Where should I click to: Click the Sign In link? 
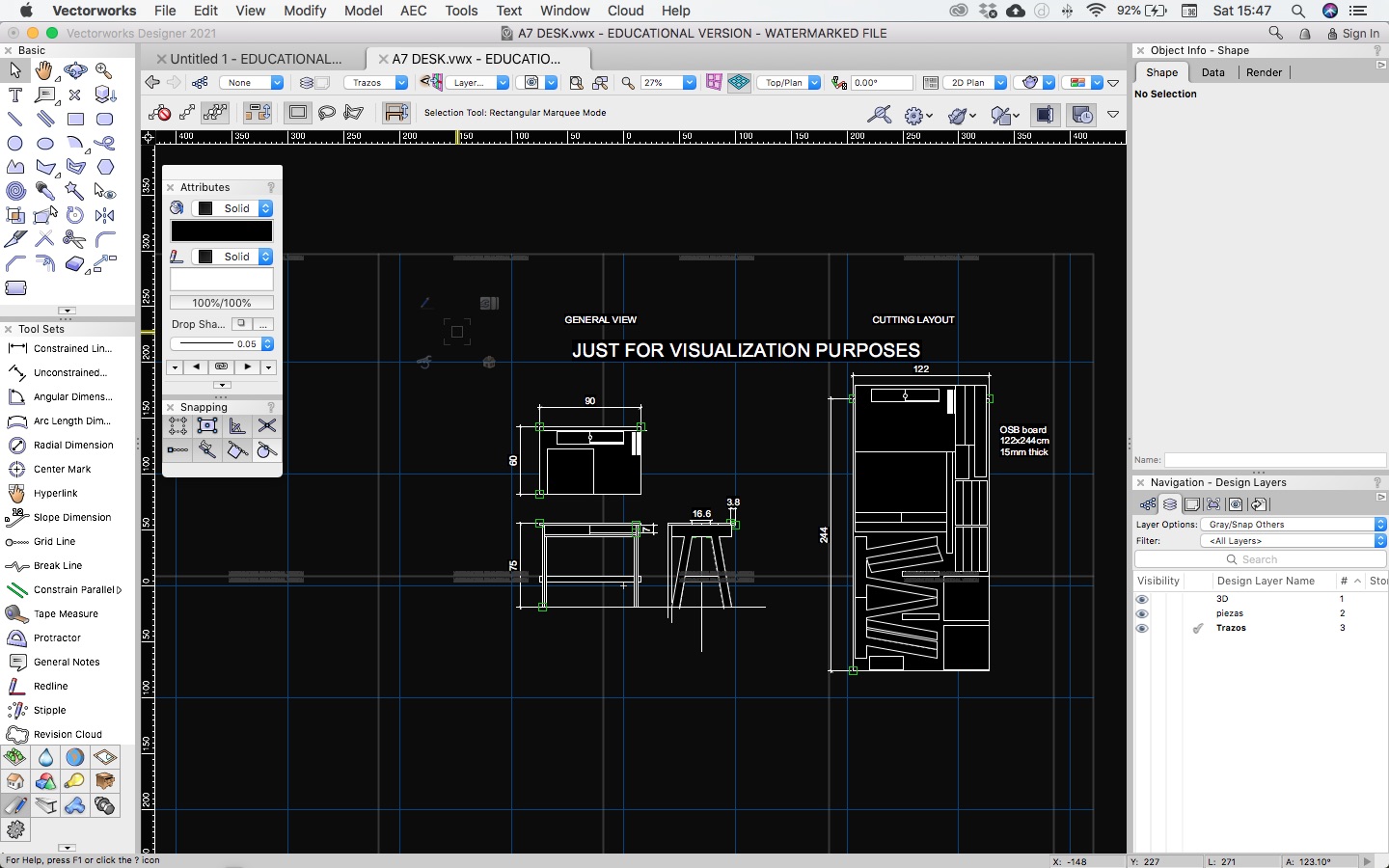1360,33
